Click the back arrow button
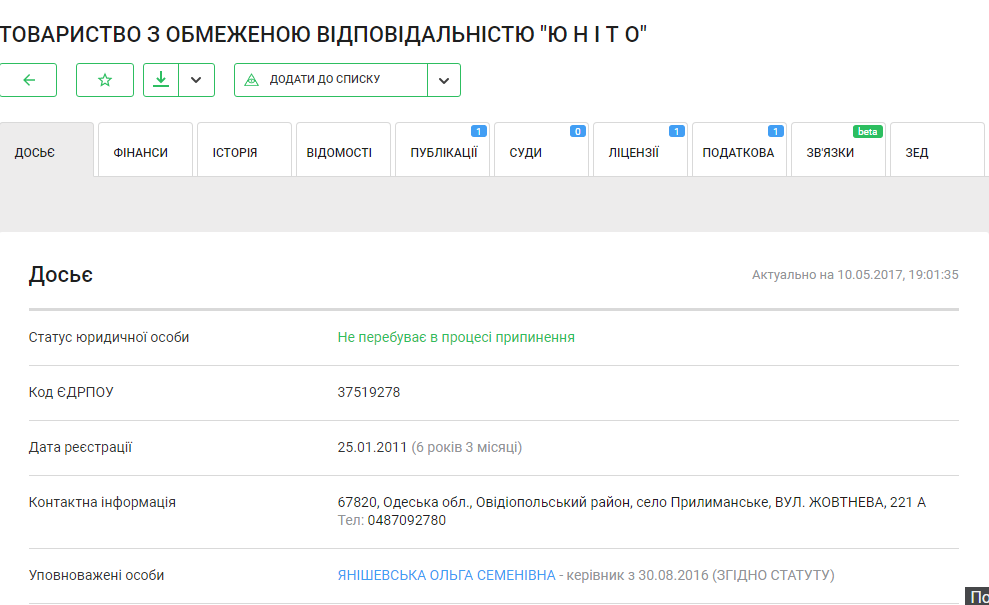This screenshot has width=989, height=605. pos(29,80)
